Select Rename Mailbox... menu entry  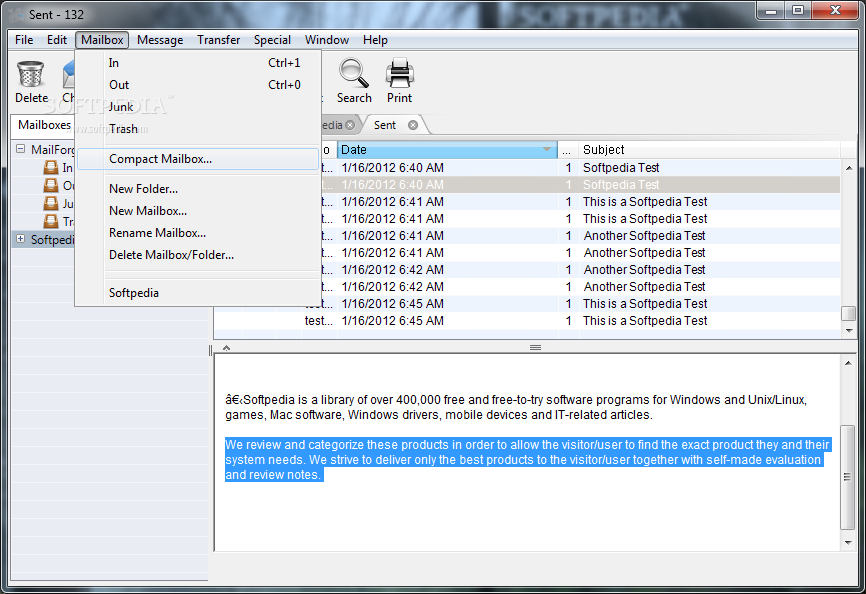pos(198,233)
